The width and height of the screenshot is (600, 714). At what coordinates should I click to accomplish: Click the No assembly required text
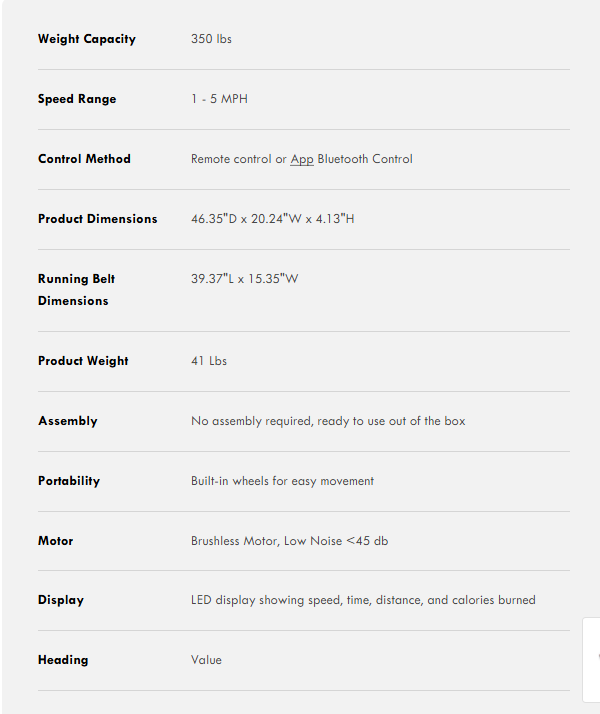328,421
